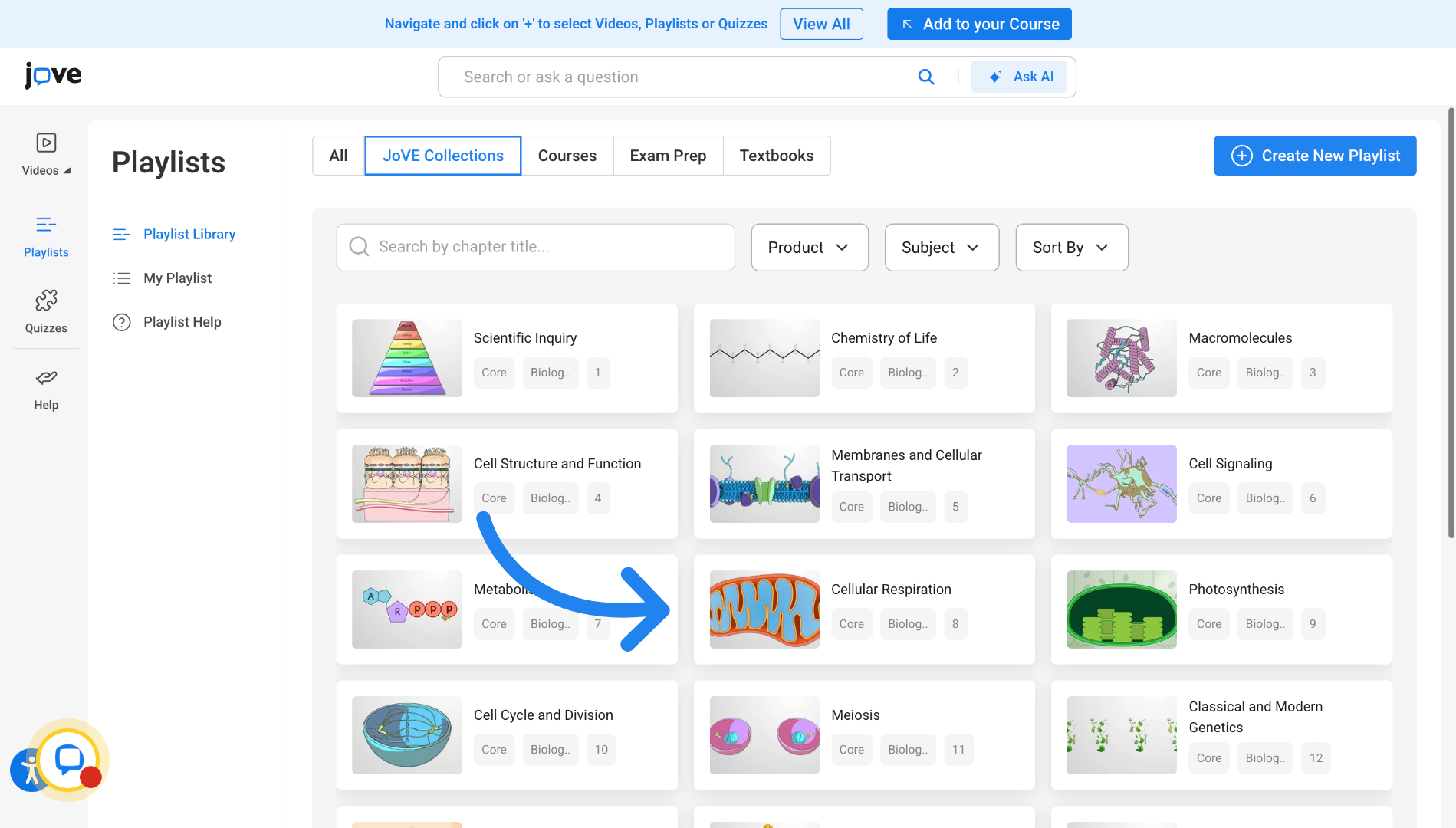This screenshot has height=828, width=1456.
Task: Expand the Sort By dropdown
Action: click(1072, 248)
